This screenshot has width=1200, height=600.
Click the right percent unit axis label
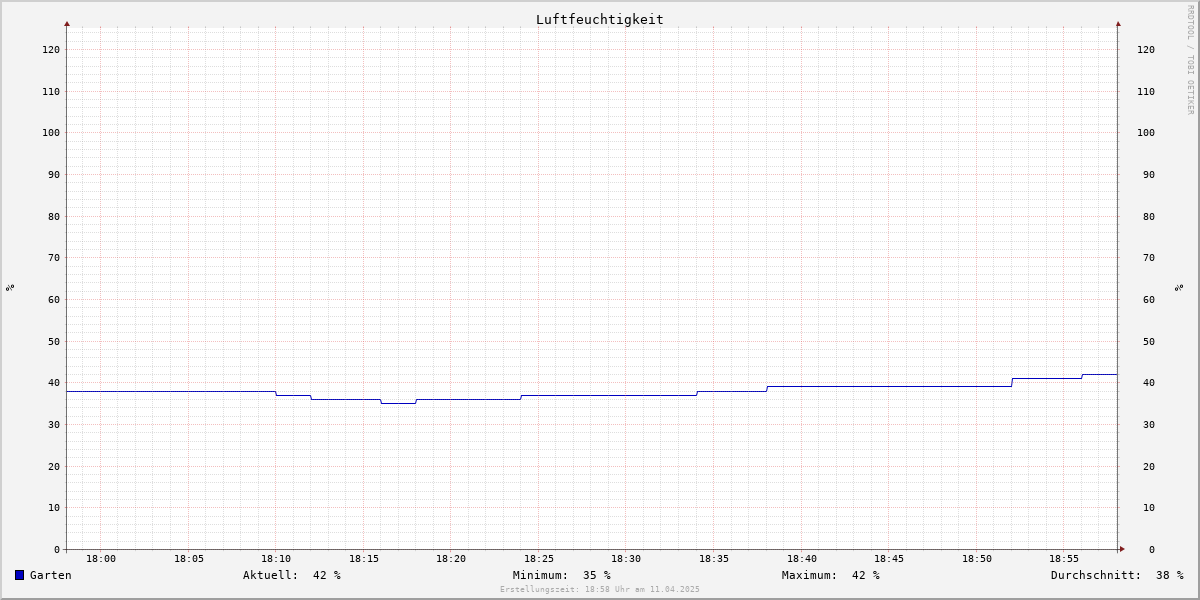1179,287
